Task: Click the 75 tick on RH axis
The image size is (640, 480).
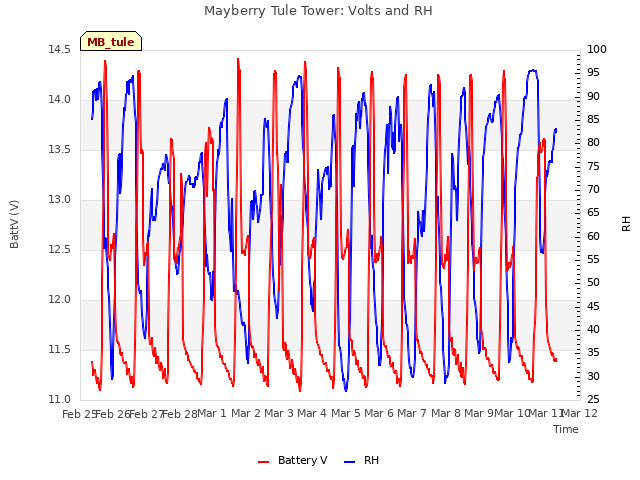Action: [x=593, y=166]
